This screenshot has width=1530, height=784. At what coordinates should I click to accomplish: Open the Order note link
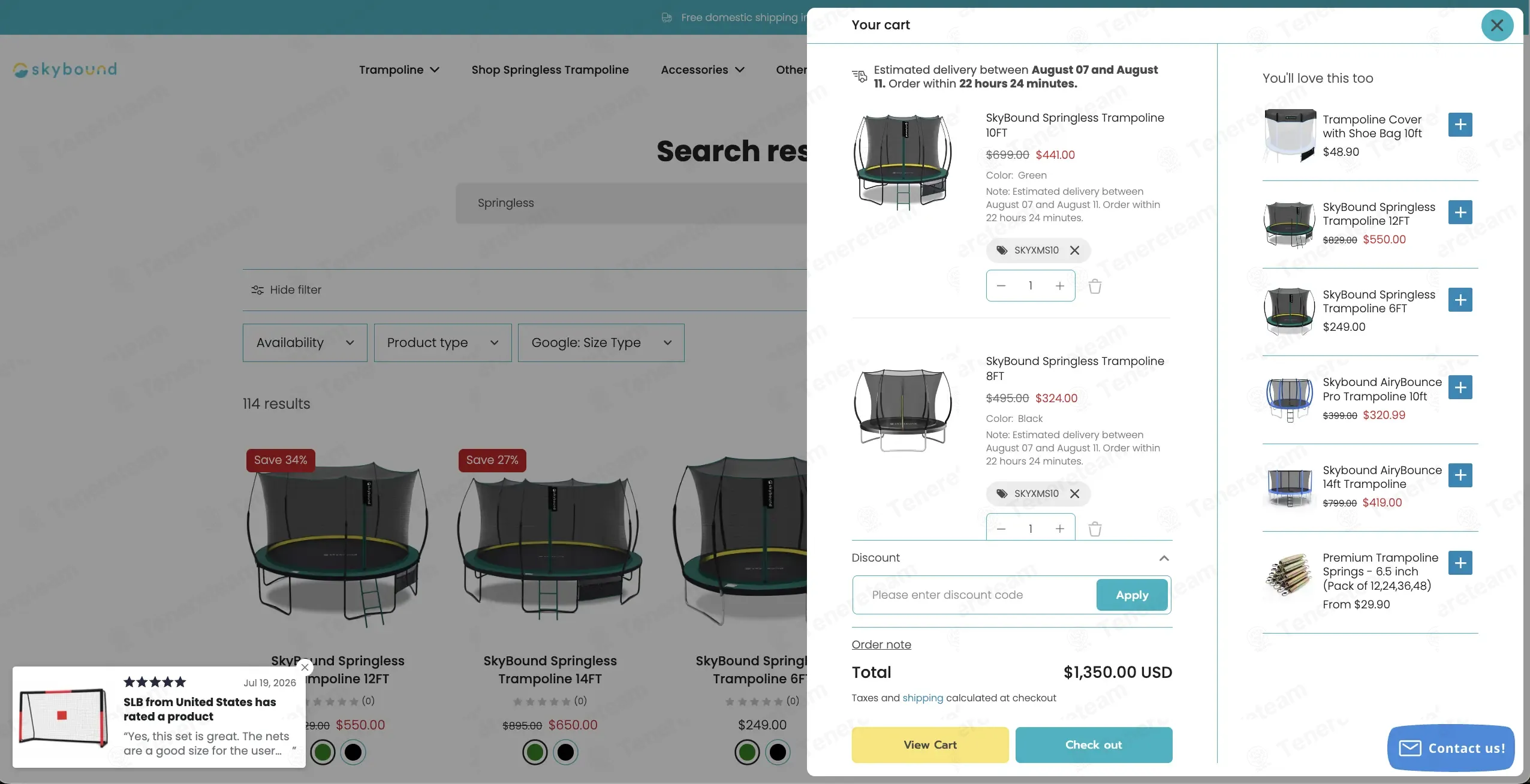881,645
